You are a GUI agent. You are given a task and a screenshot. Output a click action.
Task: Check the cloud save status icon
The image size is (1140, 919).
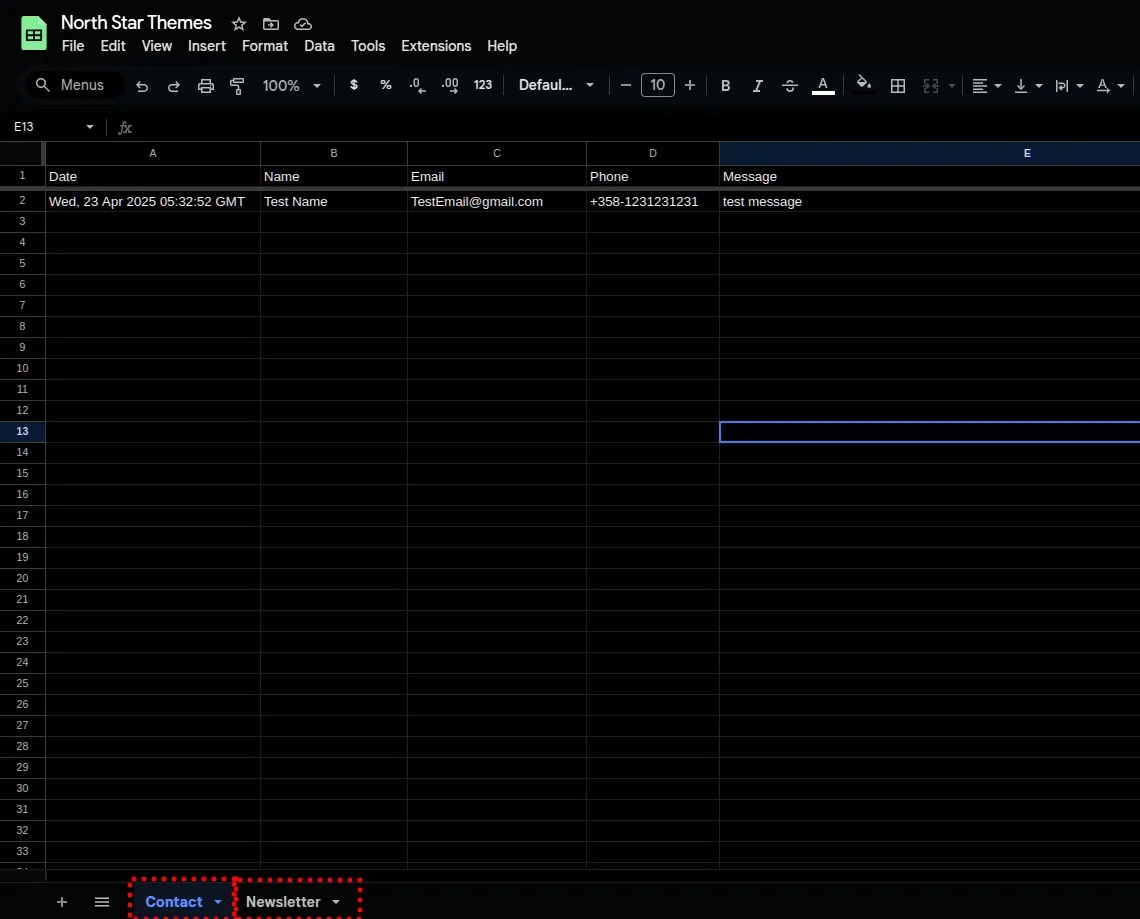click(302, 24)
